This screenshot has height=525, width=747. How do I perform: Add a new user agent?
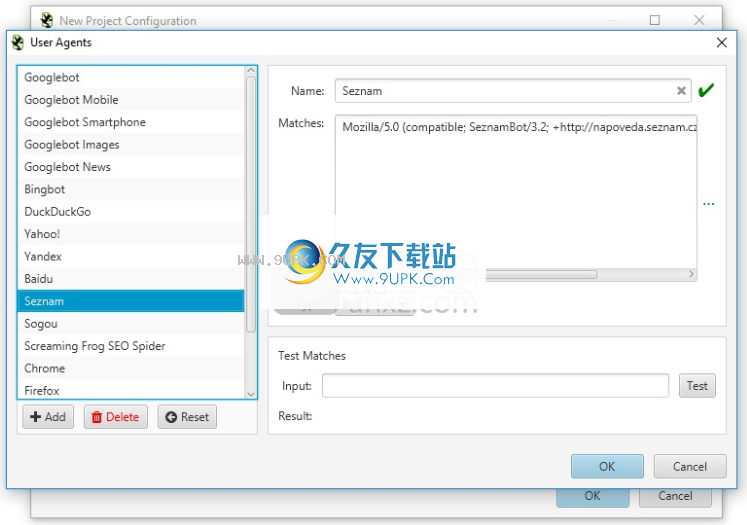48,417
